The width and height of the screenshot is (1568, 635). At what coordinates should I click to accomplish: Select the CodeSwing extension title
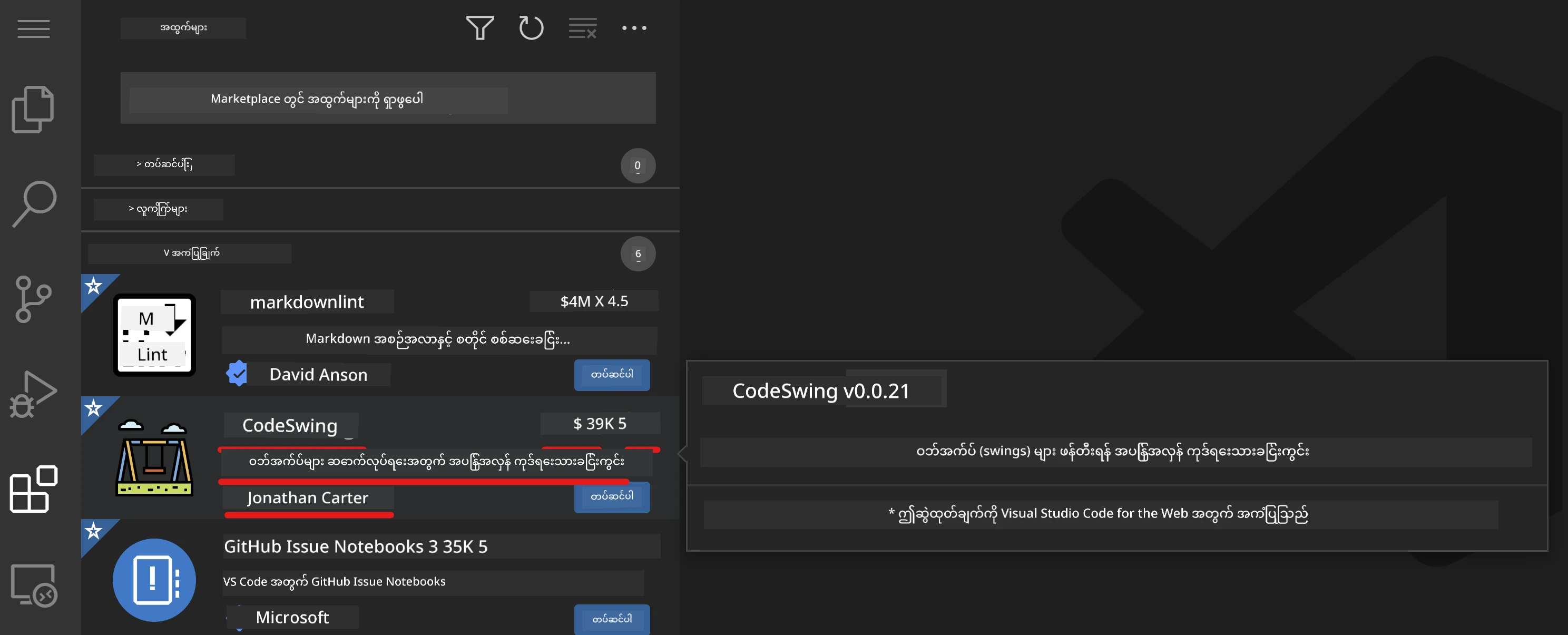[290, 425]
